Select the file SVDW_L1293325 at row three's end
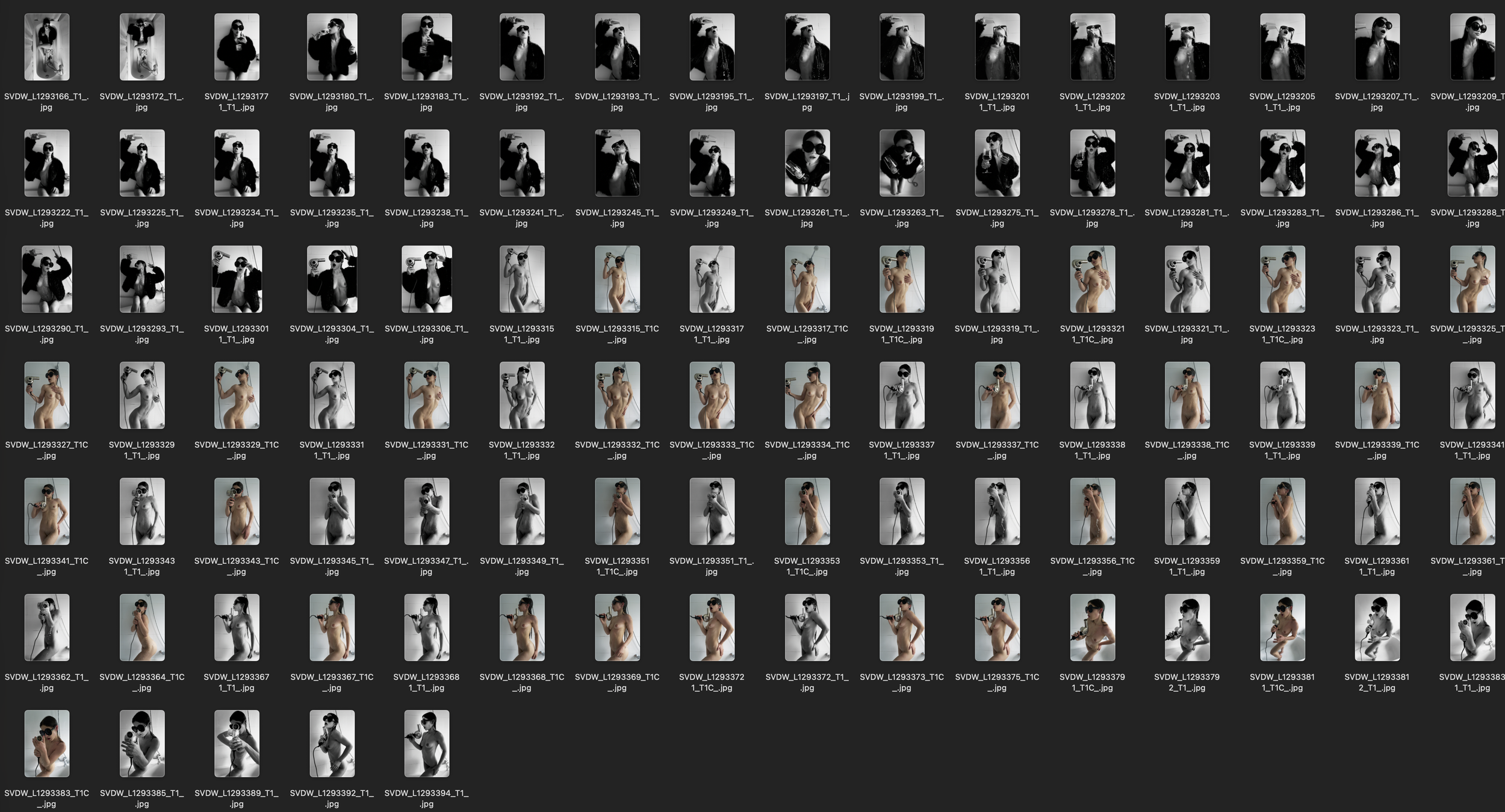 [x=1472, y=279]
